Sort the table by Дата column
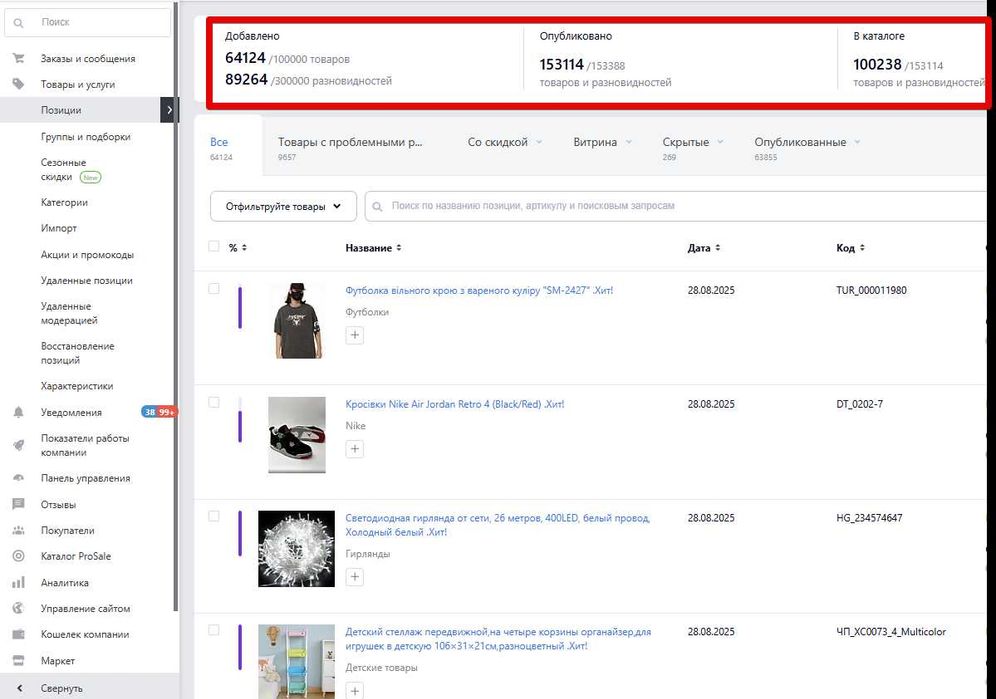The width and height of the screenshot is (996, 699). click(x=704, y=248)
